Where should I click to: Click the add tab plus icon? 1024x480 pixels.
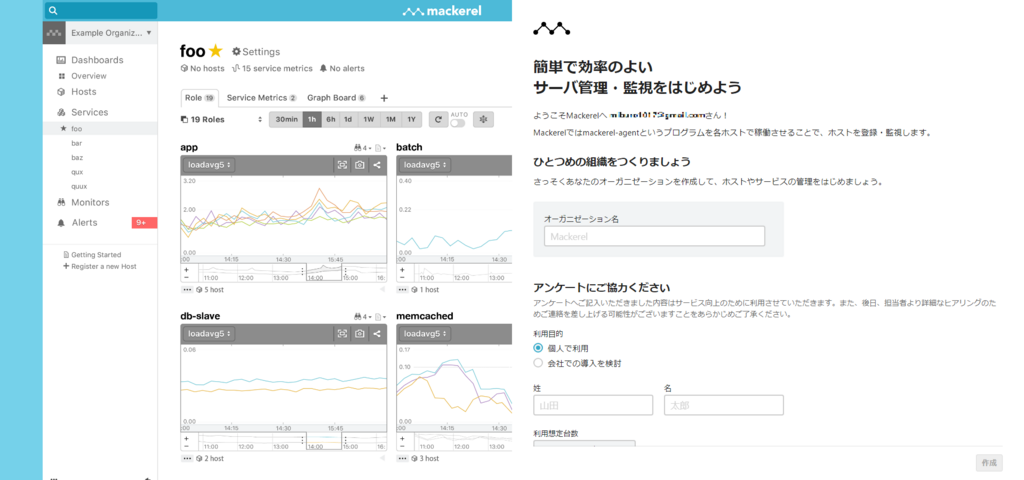384,98
